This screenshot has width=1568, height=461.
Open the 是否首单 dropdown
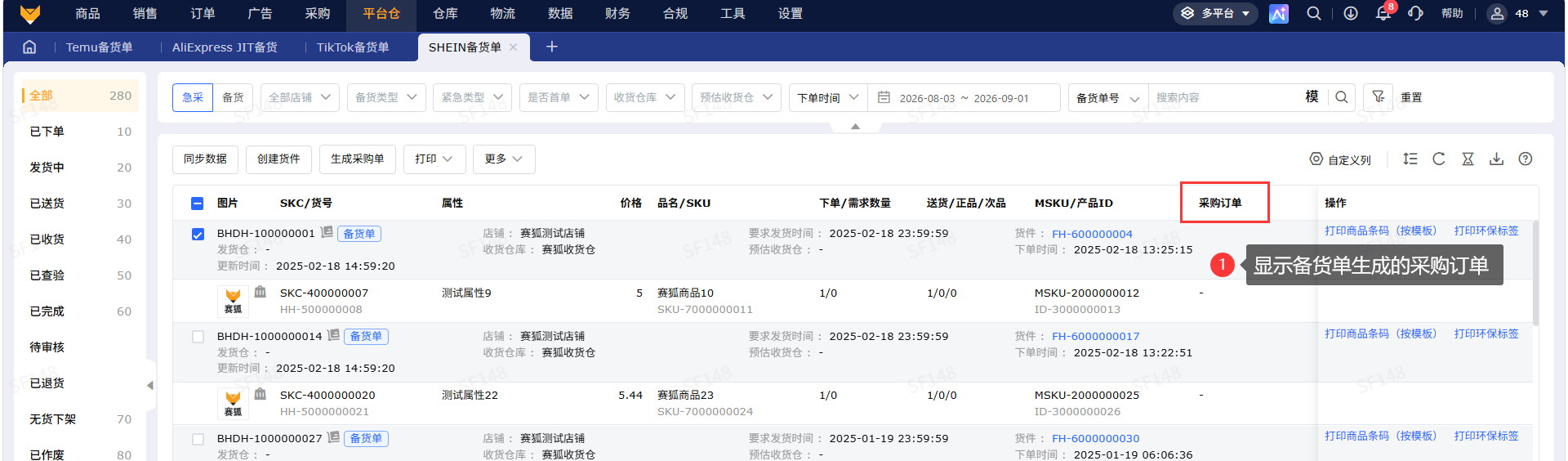(559, 97)
